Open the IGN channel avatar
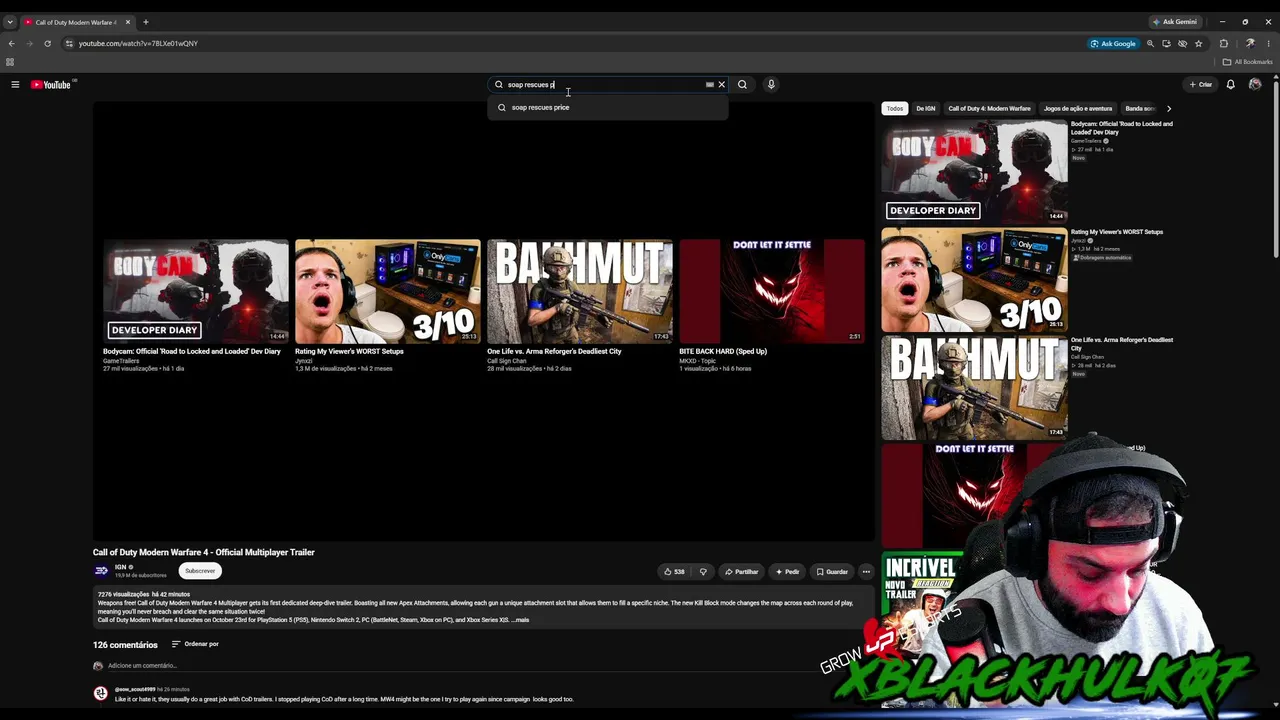The width and height of the screenshot is (1280, 720). coord(101,571)
